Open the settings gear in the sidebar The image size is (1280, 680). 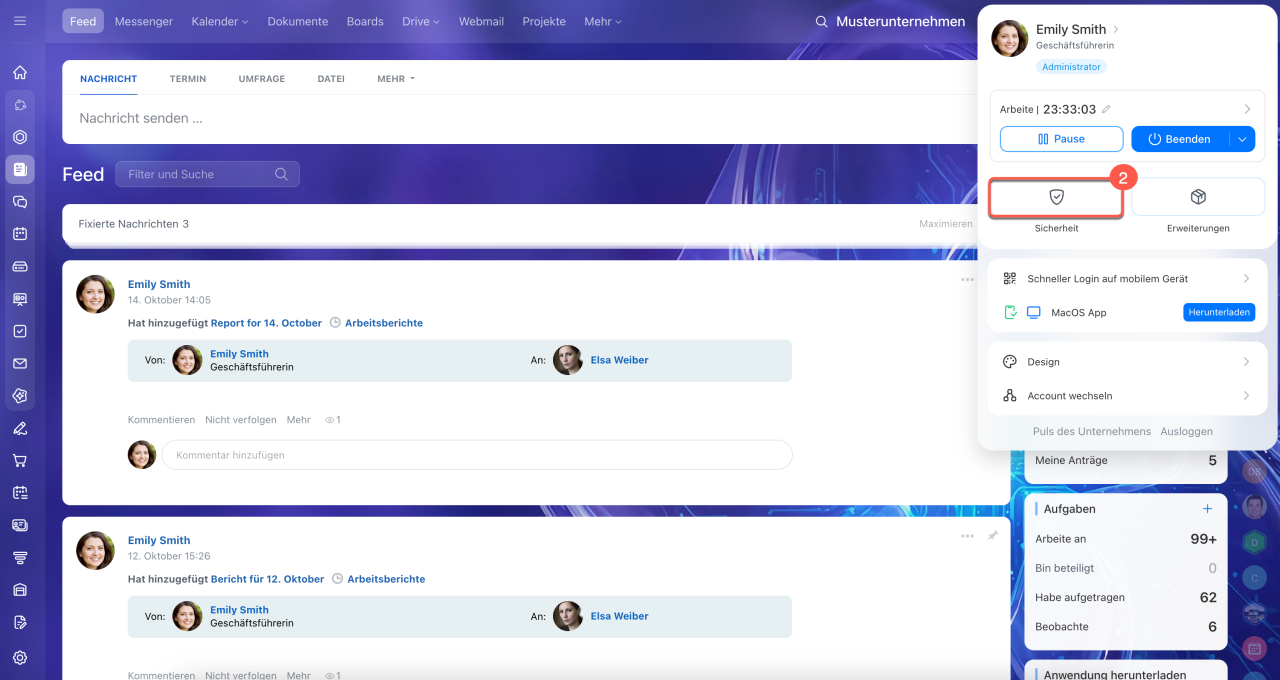coord(20,658)
